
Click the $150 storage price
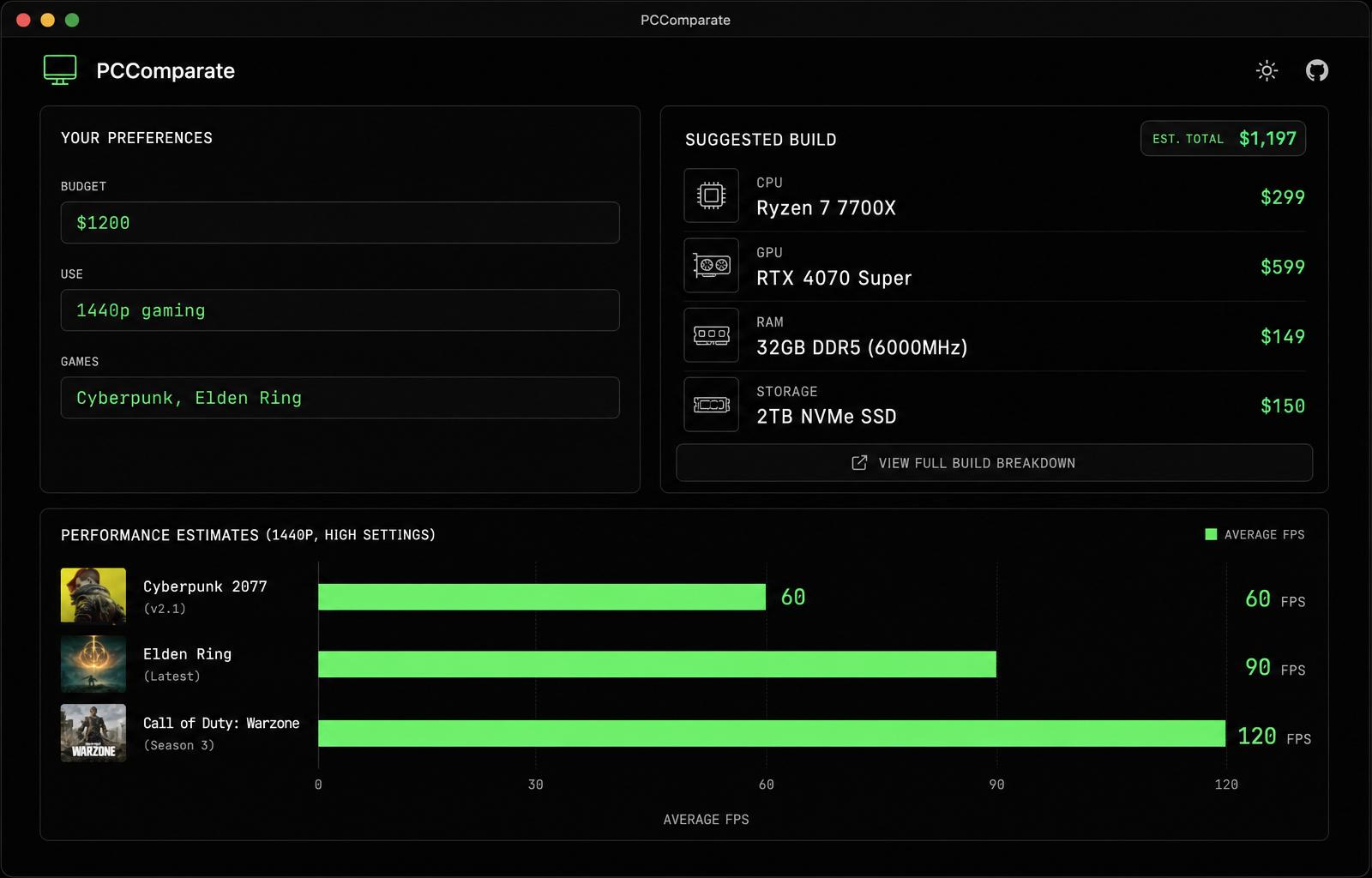(1282, 406)
